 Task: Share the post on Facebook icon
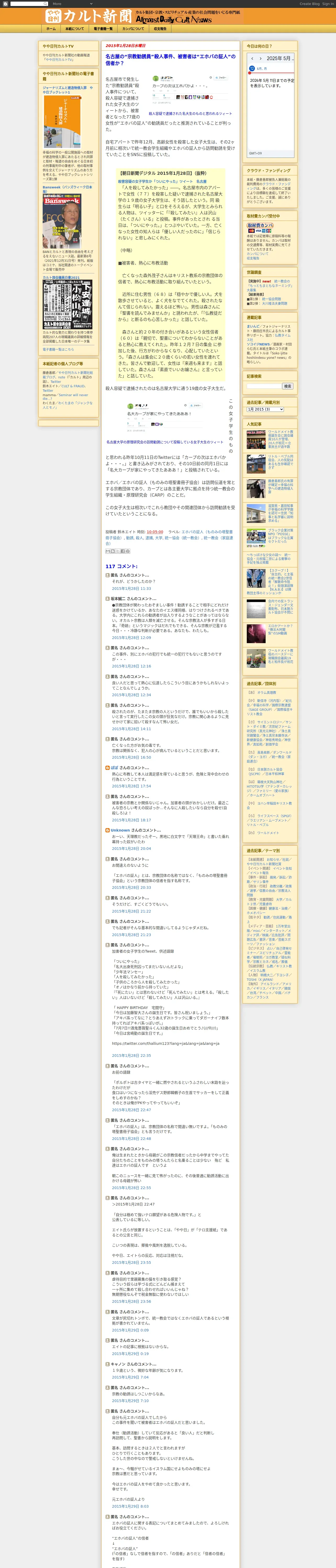click(122, 551)
